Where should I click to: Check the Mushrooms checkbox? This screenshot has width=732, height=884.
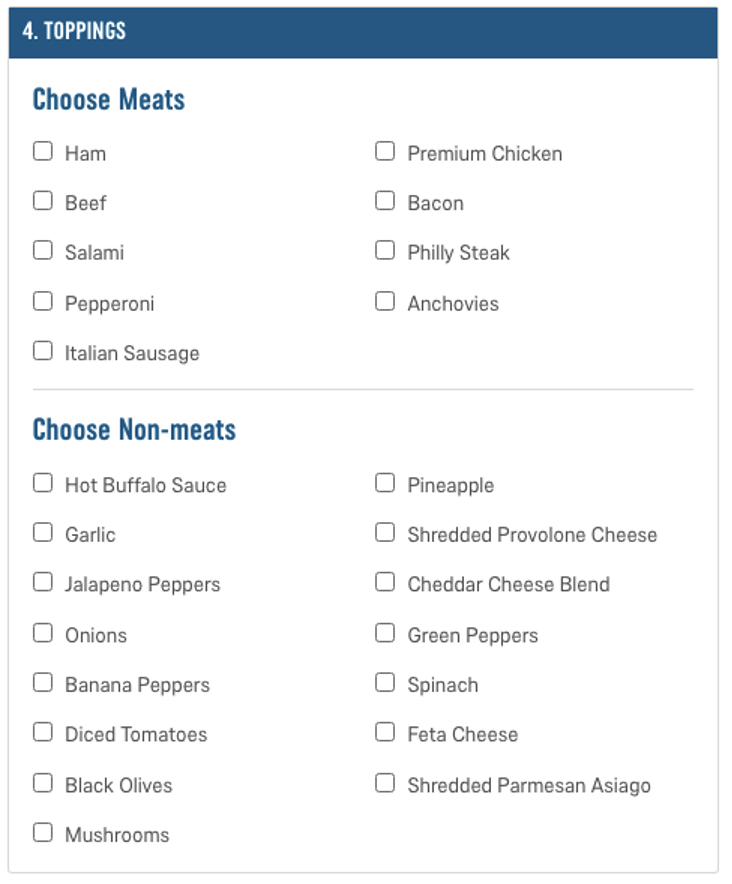43,833
